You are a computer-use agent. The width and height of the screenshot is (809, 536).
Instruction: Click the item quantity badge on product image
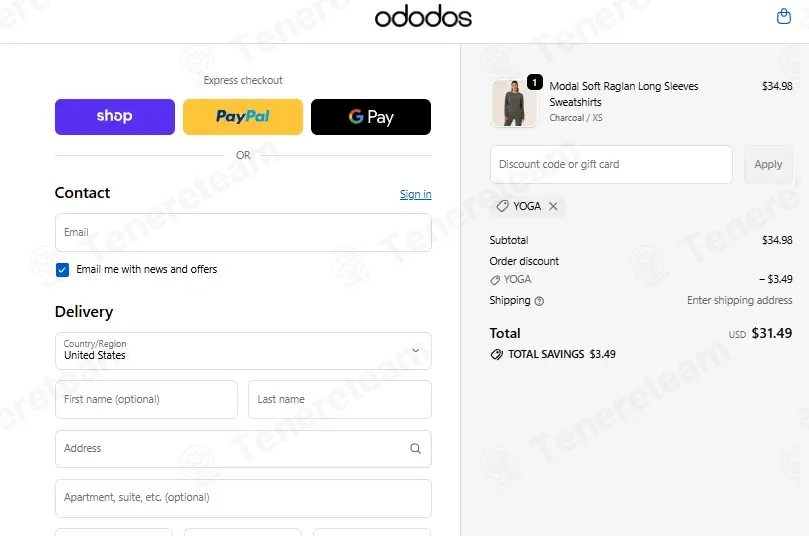(535, 82)
